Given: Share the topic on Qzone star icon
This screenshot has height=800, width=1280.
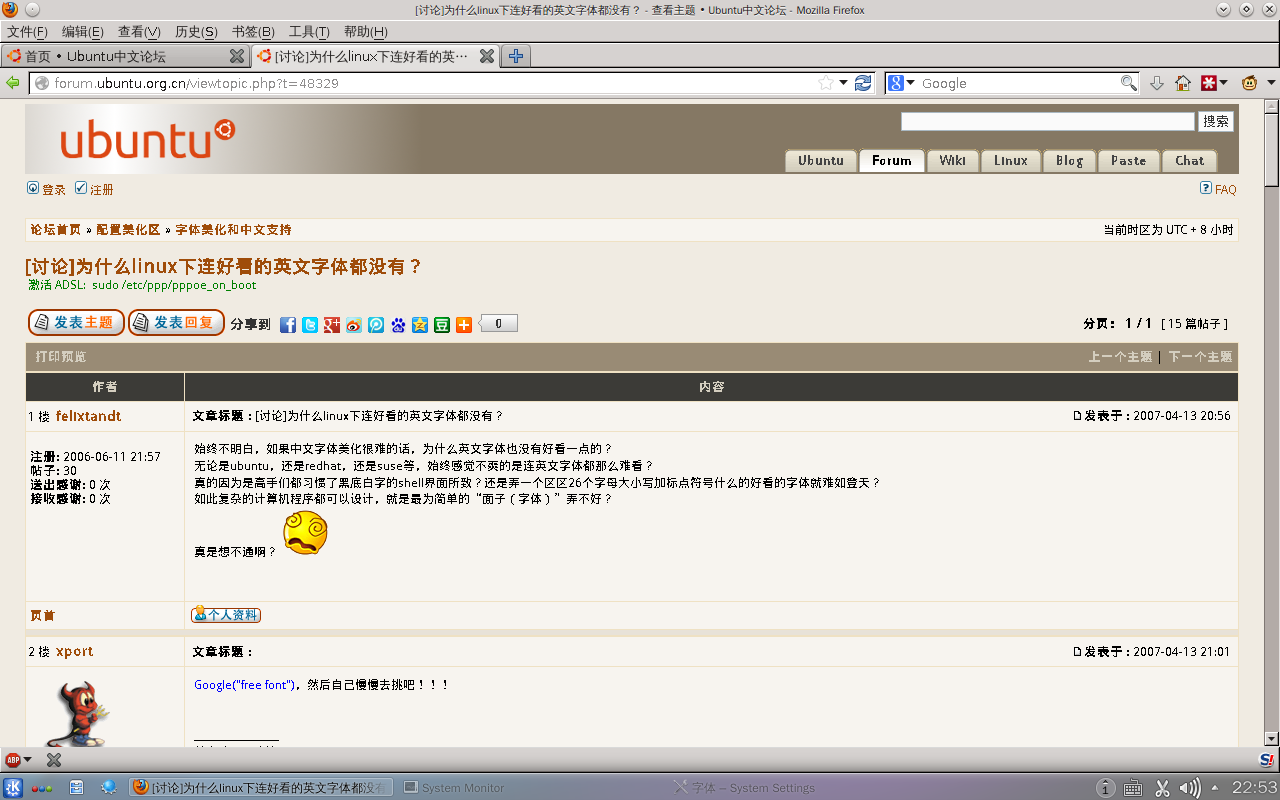Looking at the screenshot, I should click(x=420, y=324).
